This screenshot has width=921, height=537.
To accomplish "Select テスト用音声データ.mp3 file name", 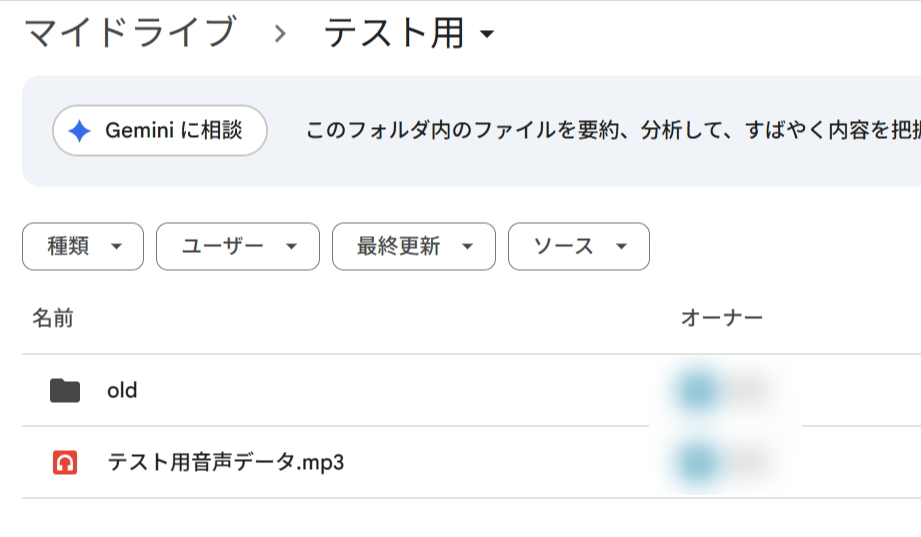I will click(x=226, y=462).
